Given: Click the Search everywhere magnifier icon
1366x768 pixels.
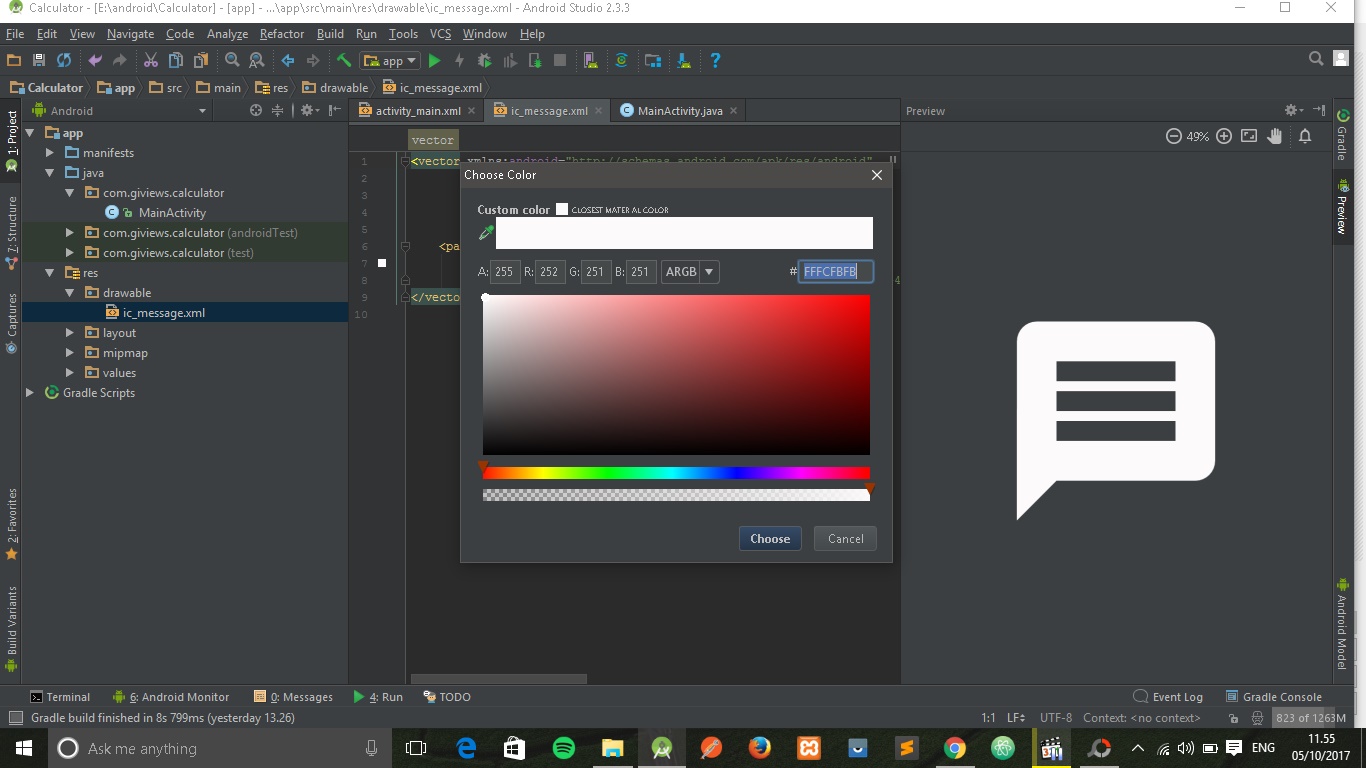Looking at the screenshot, I should [1315, 58].
